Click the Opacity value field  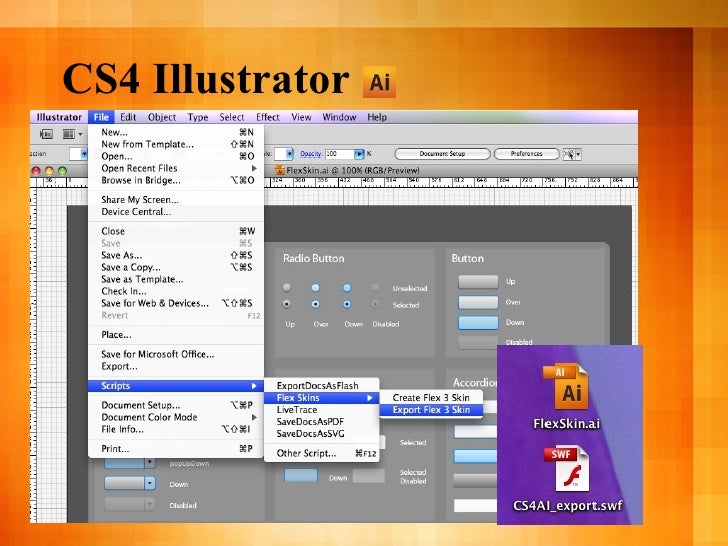[339, 154]
